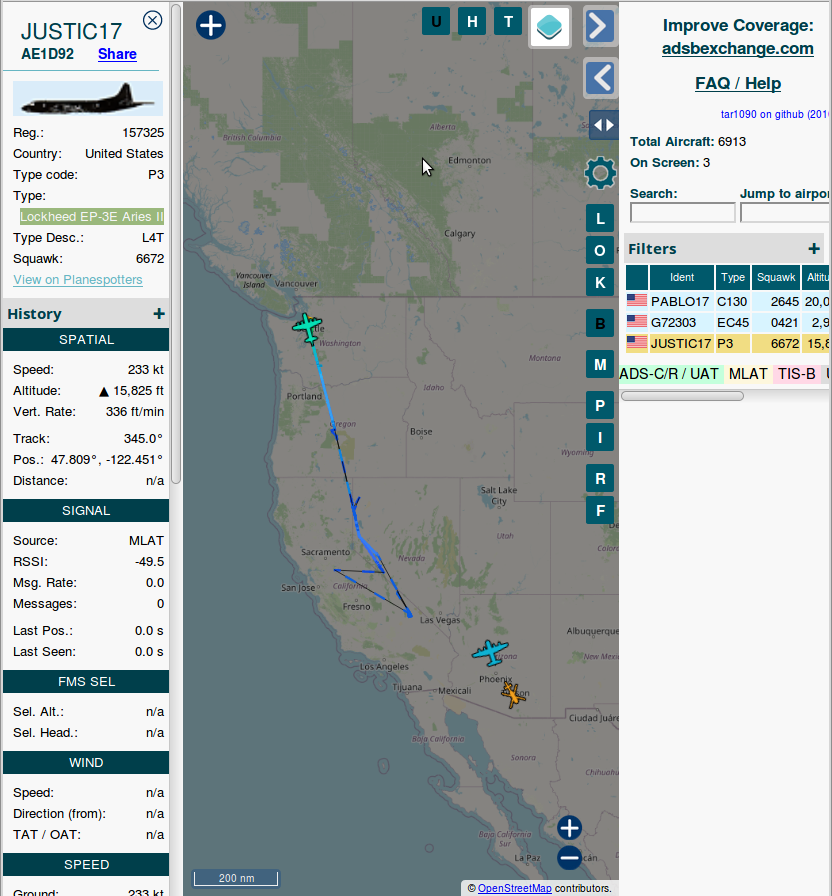Click the aircraft table horizontal scrollbar
Screen dimensions: 832x896
click(x=682, y=396)
